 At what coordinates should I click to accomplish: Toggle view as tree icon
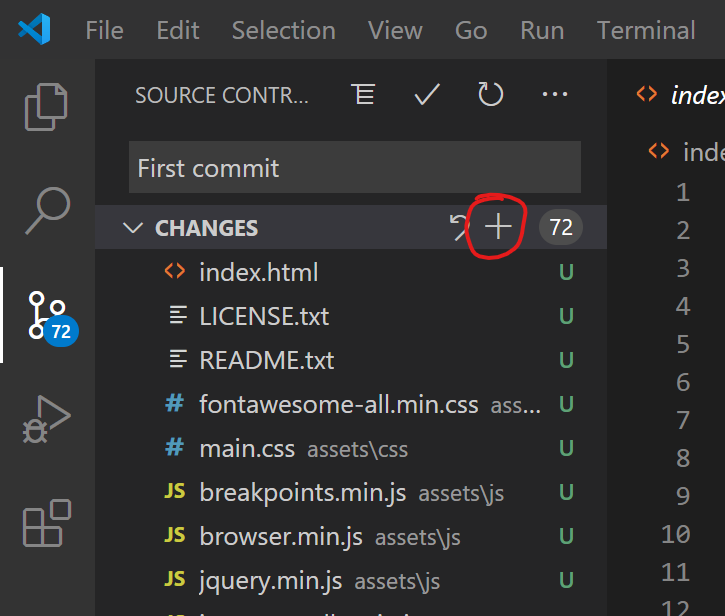(x=363, y=95)
